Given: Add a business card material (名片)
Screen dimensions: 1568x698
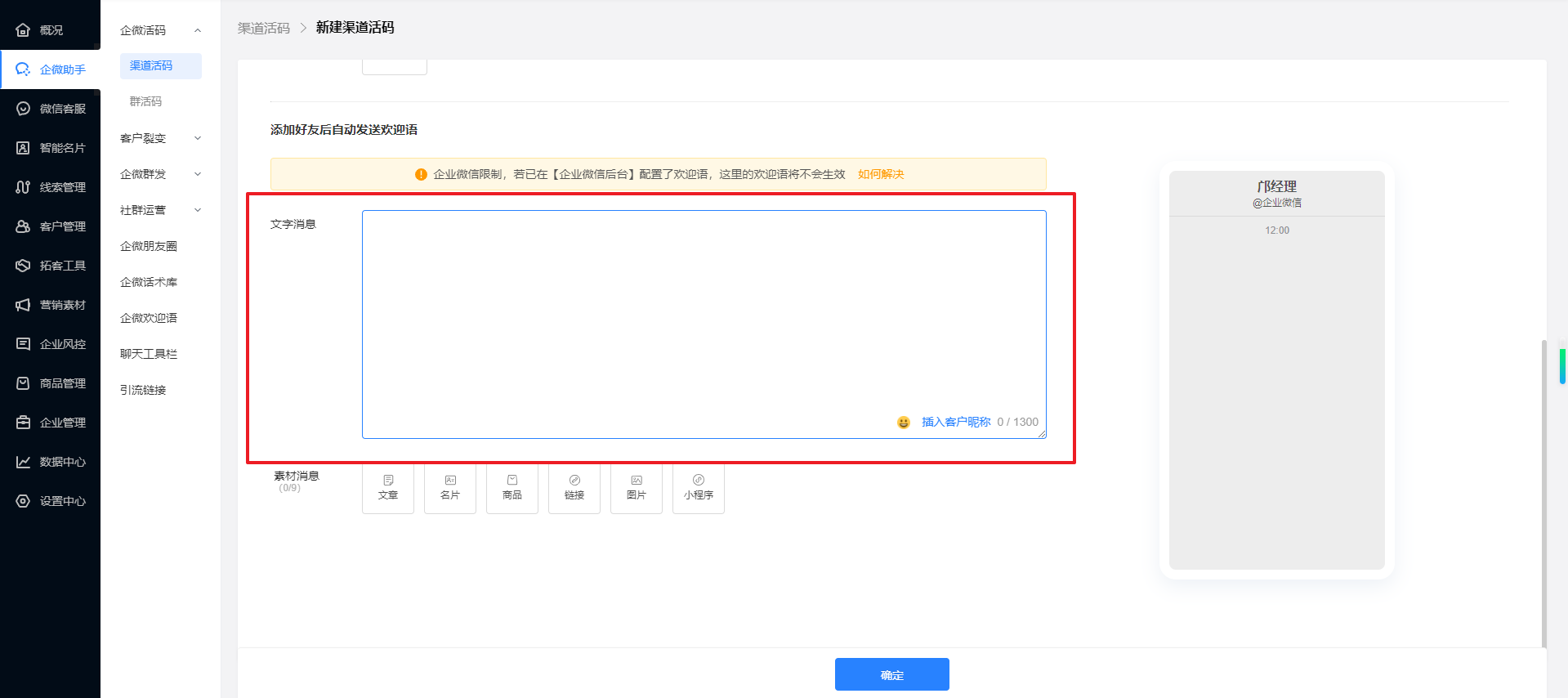Looking at the screenshot, I should [x=450, y=488].
